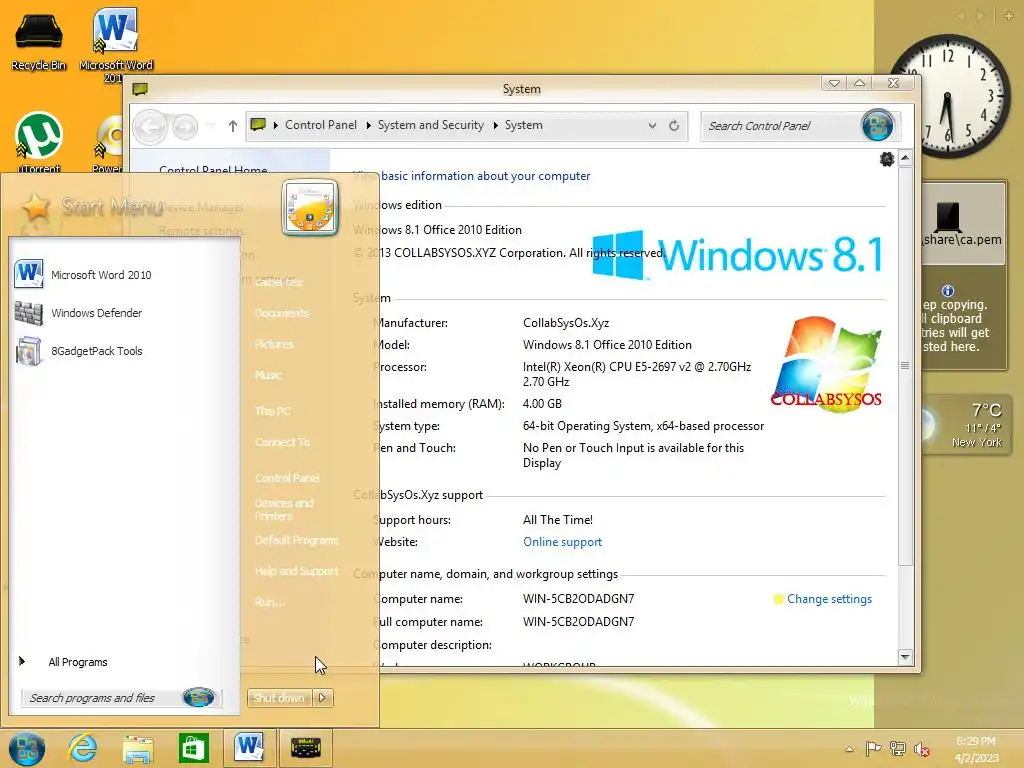This screenshot has height=768, width=1024.
Task: Click Run... in Start Menu
Action: tap(270, 601)
